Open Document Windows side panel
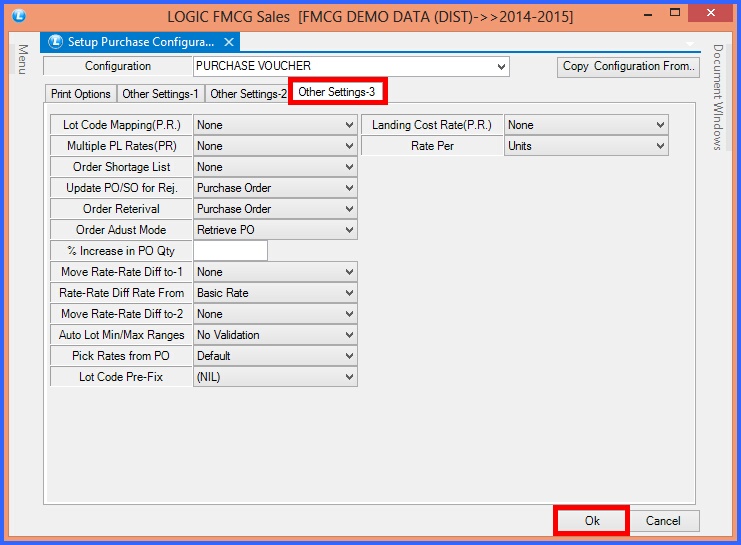741x545 pixels. (x=718, y=97)
